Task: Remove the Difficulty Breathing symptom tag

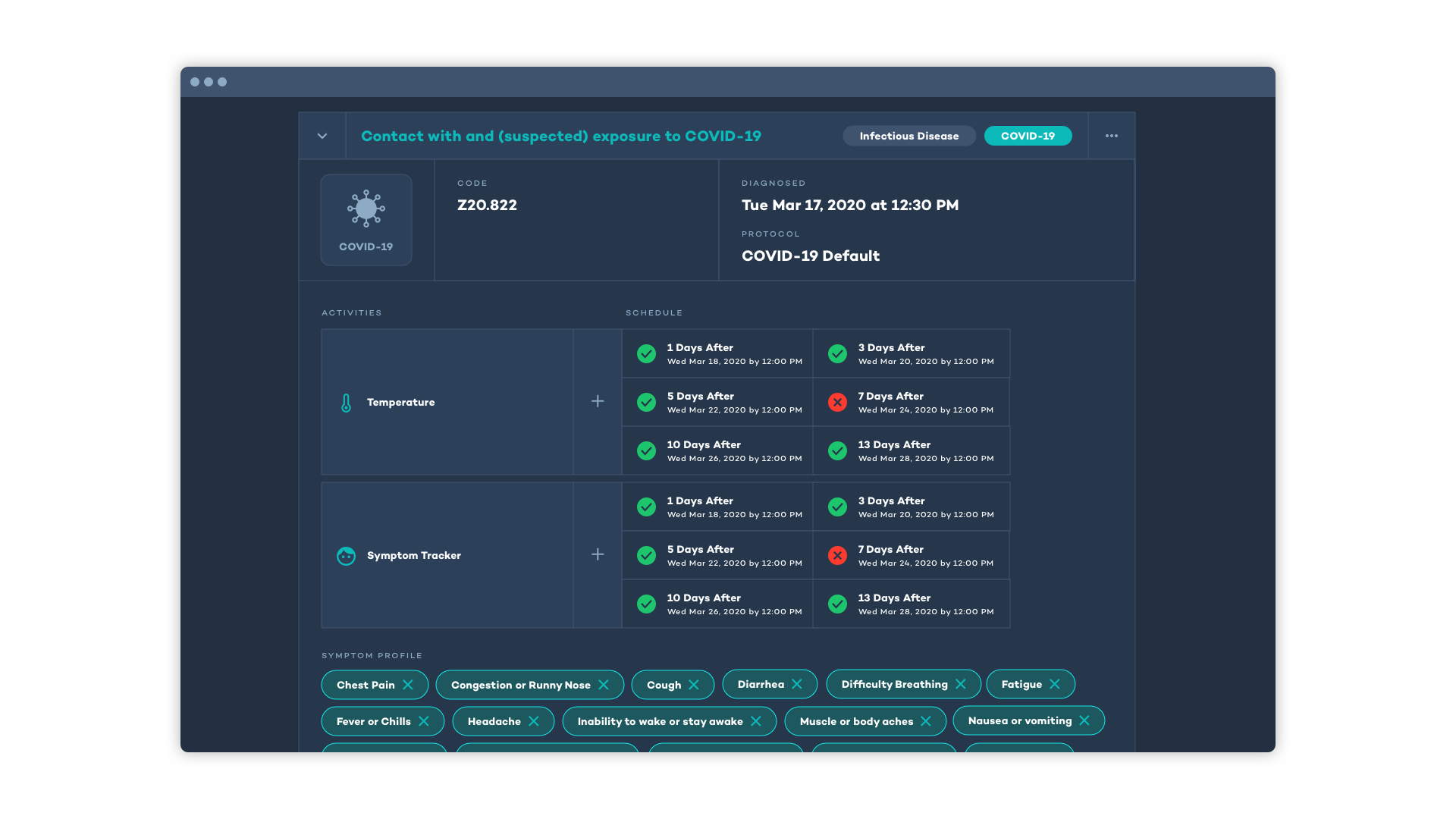Action: pyautogui.click(x=961, y=684)
